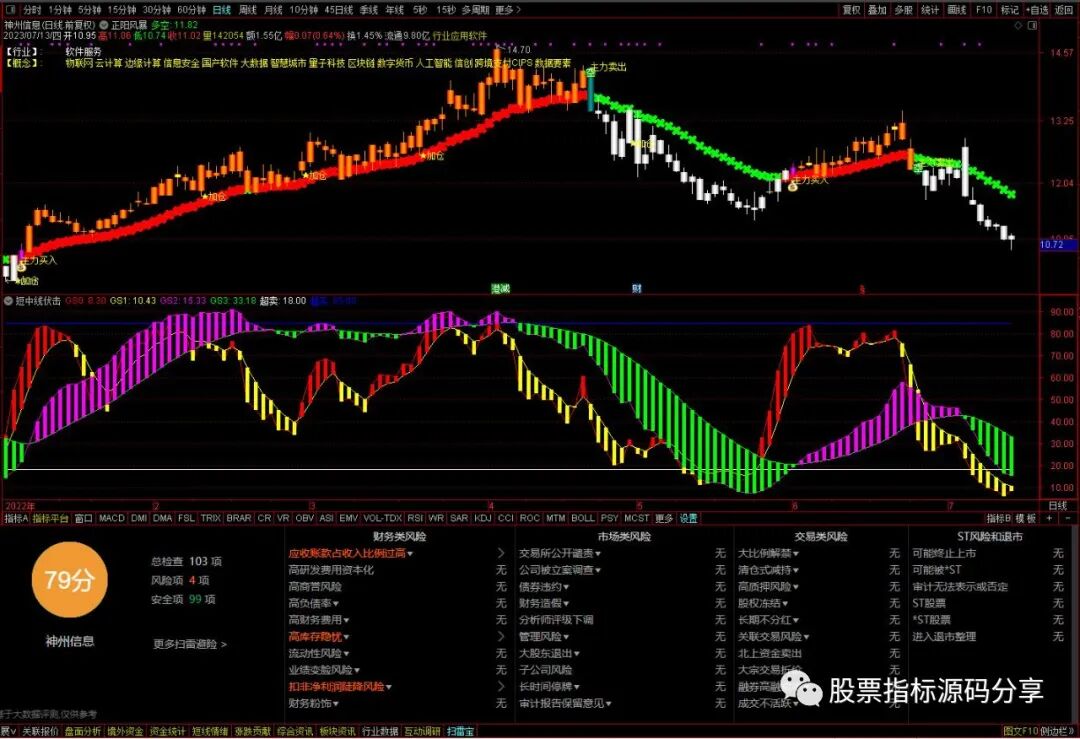Viewport: 1080px width, 739px height.
Task: Click the plus zoom button beside 模板
Action: click(x=1048, y=518)
